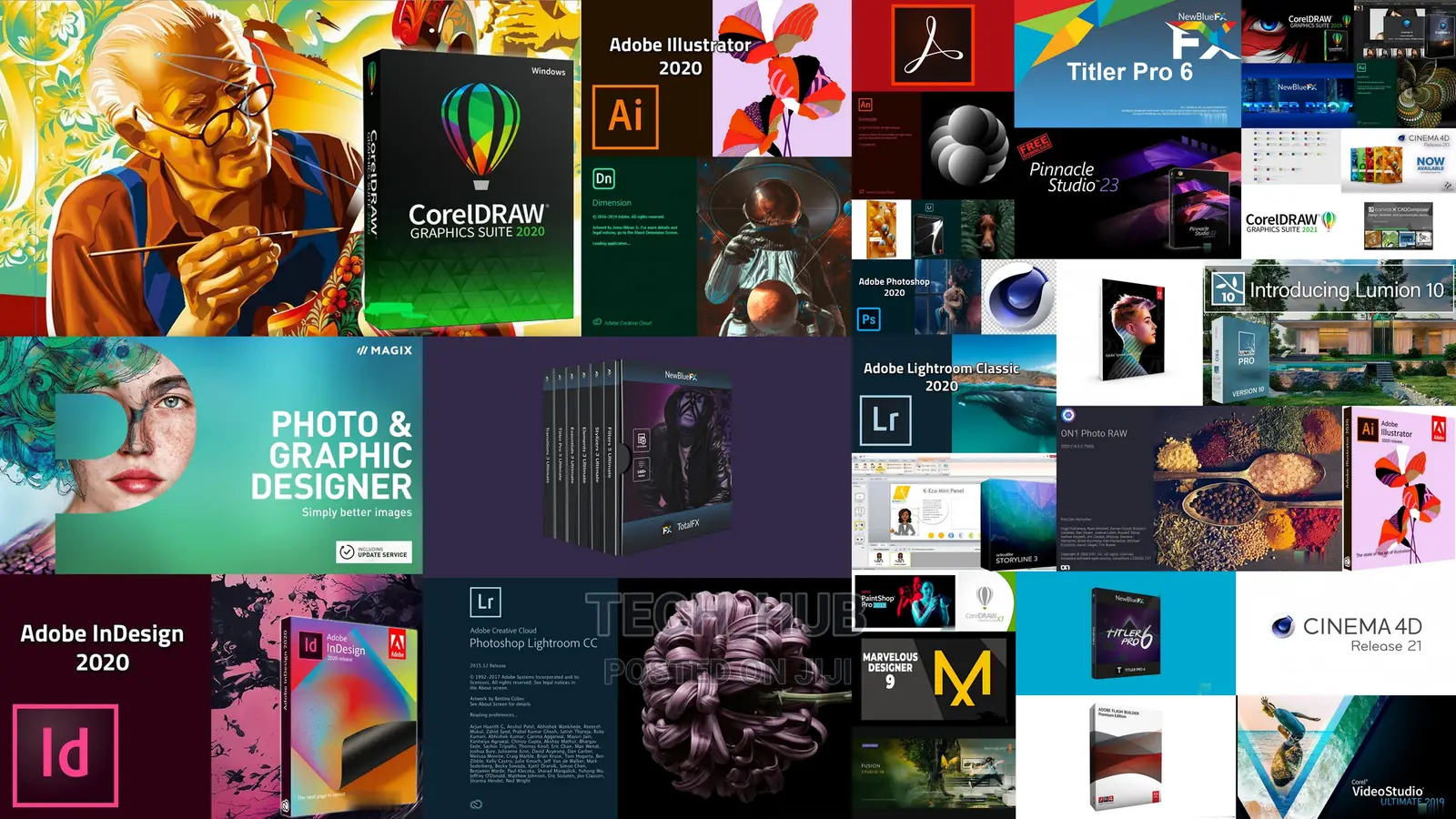
Task: Click the blue Ps Photoshop logo
Action: pos(869,318)
